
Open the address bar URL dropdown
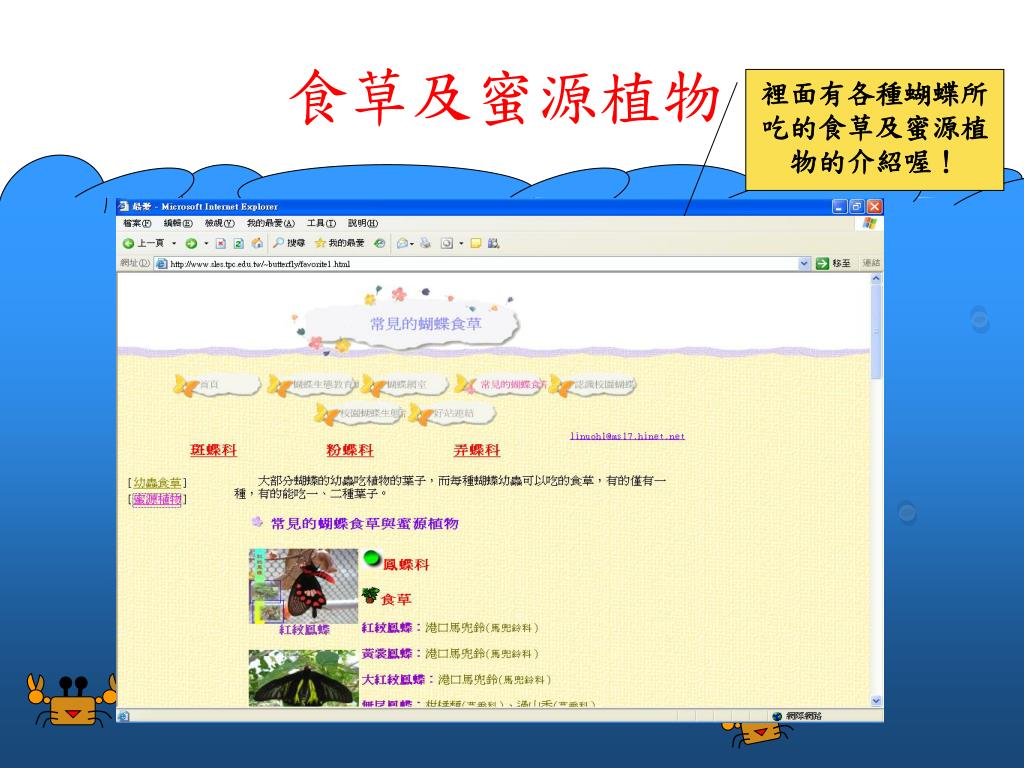[804, 263]
